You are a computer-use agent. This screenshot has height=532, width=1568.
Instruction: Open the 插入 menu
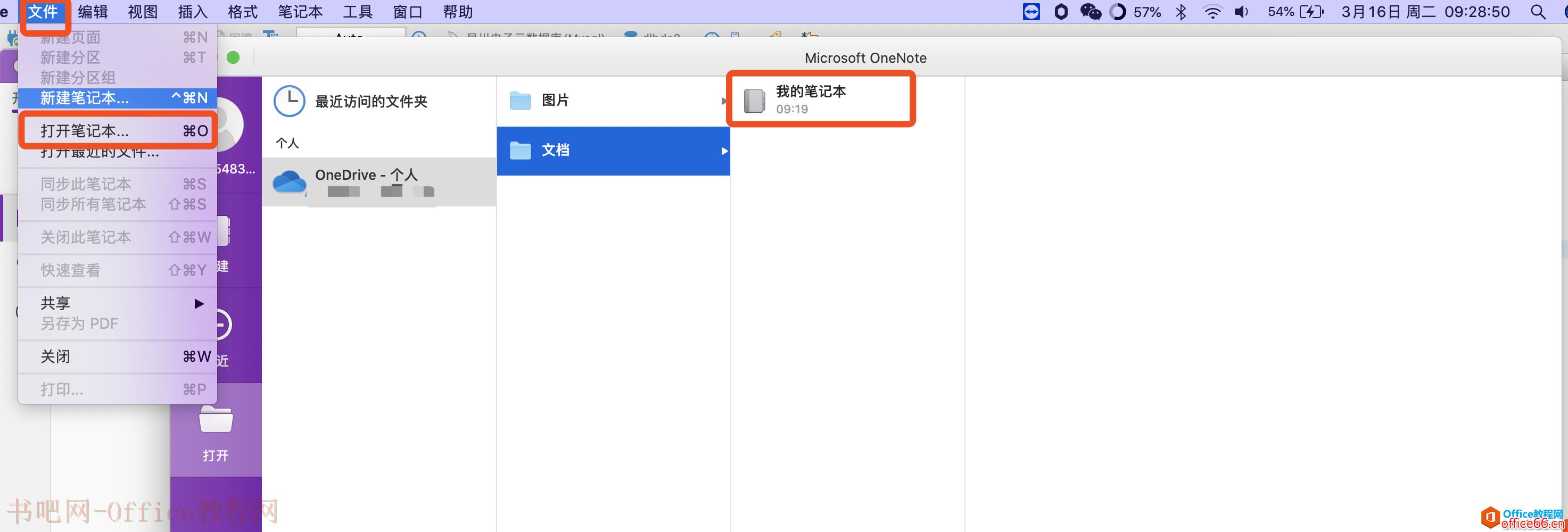[x=192, y=12]
